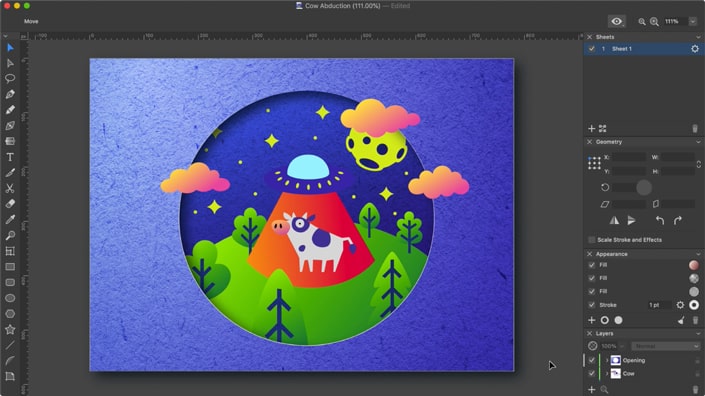Open Sheet 1 settings gear
The height and width of the screenshot is (396, 705).
tap(695, 49)
